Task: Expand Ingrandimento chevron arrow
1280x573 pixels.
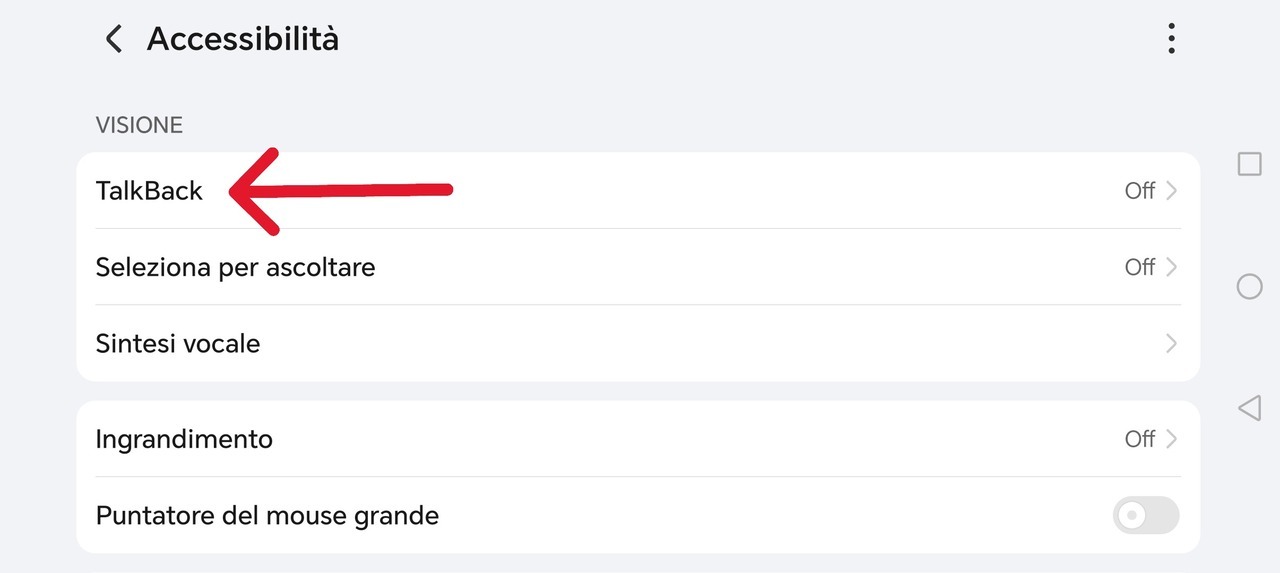Action: point(1172,439)
